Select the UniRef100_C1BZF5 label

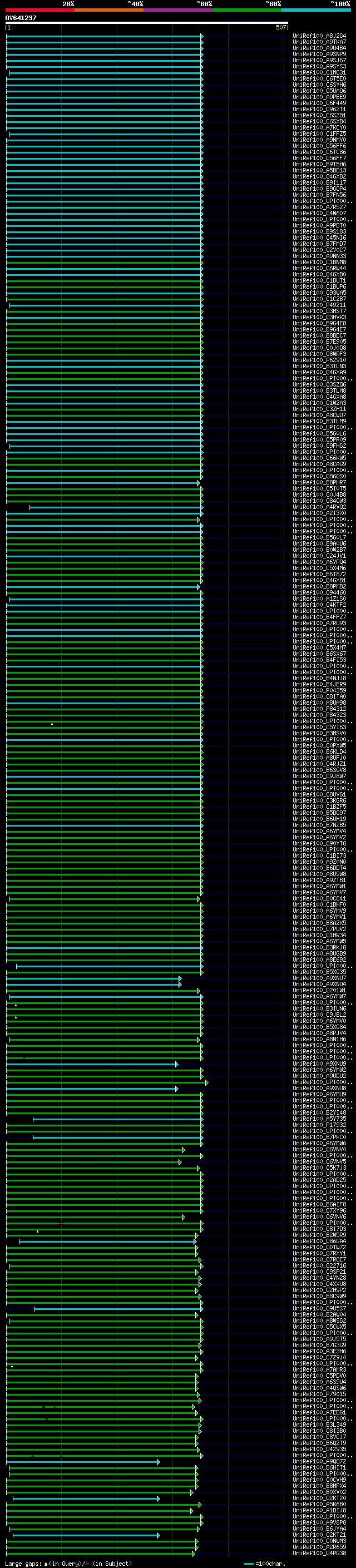[319, 807]
